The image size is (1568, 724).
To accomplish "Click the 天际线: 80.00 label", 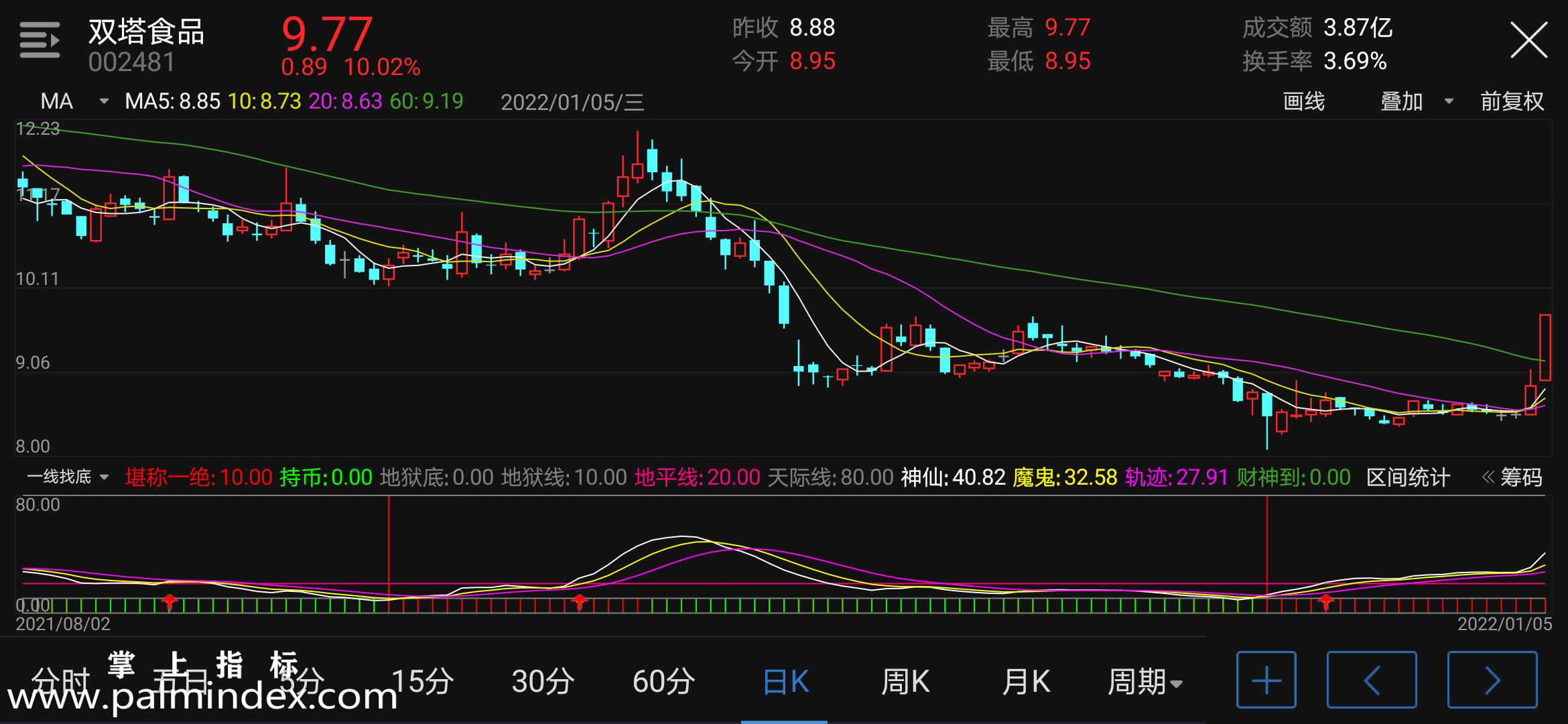I will (x=830, y=477).
